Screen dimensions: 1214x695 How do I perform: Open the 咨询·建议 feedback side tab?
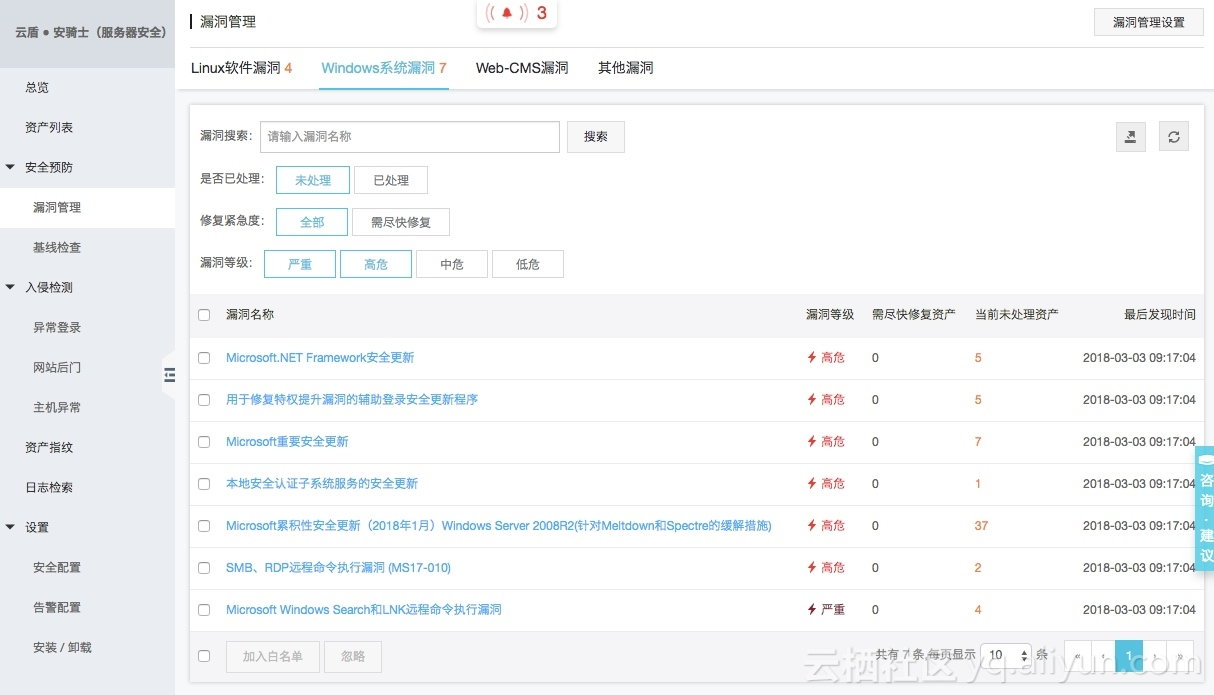[x=1206, y=508]
